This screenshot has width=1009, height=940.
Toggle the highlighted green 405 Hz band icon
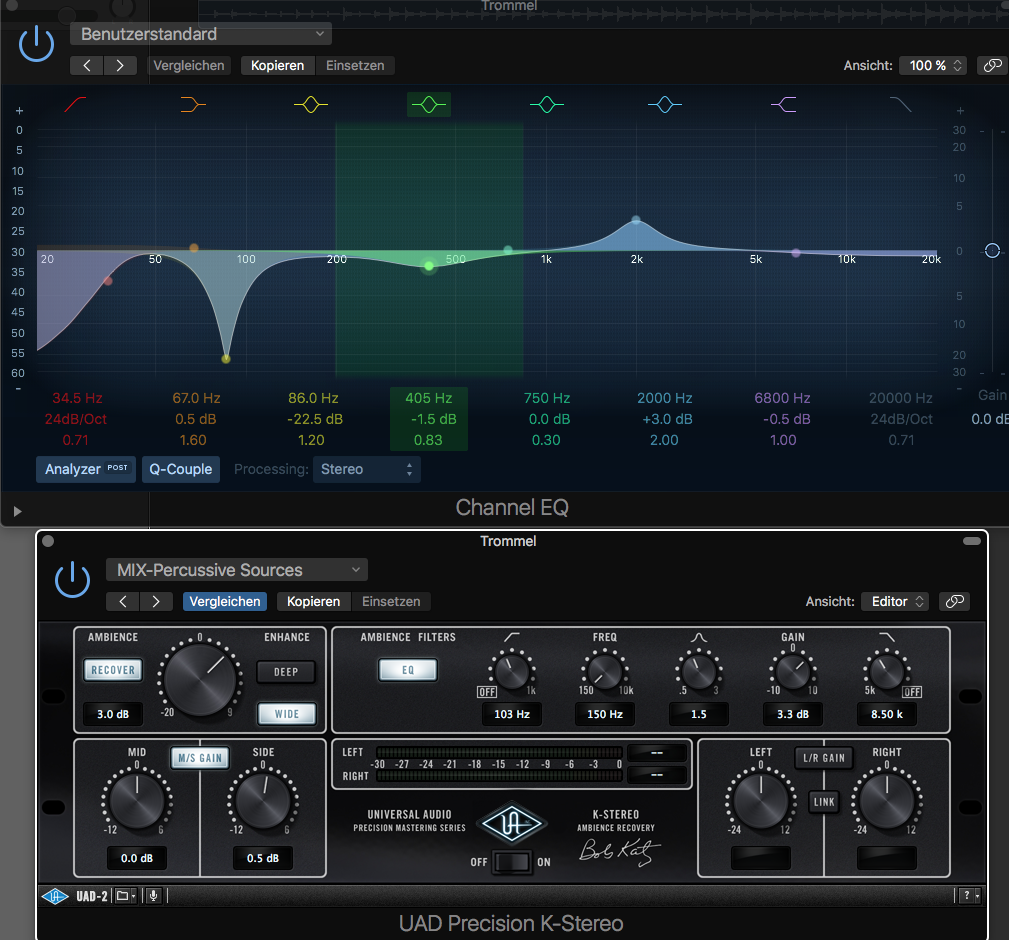pos(429,104)
